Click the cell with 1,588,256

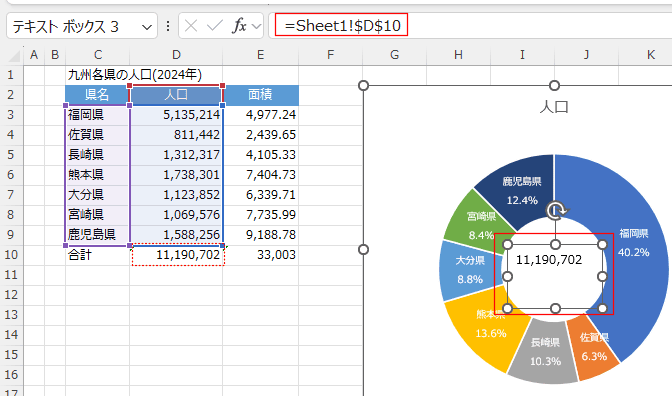coord(176,235)
